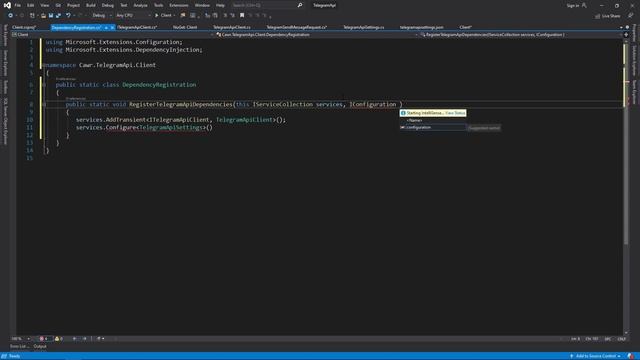The image size is (640, 360).
Task: Click the error count indicator
Action: coord(44,339)
